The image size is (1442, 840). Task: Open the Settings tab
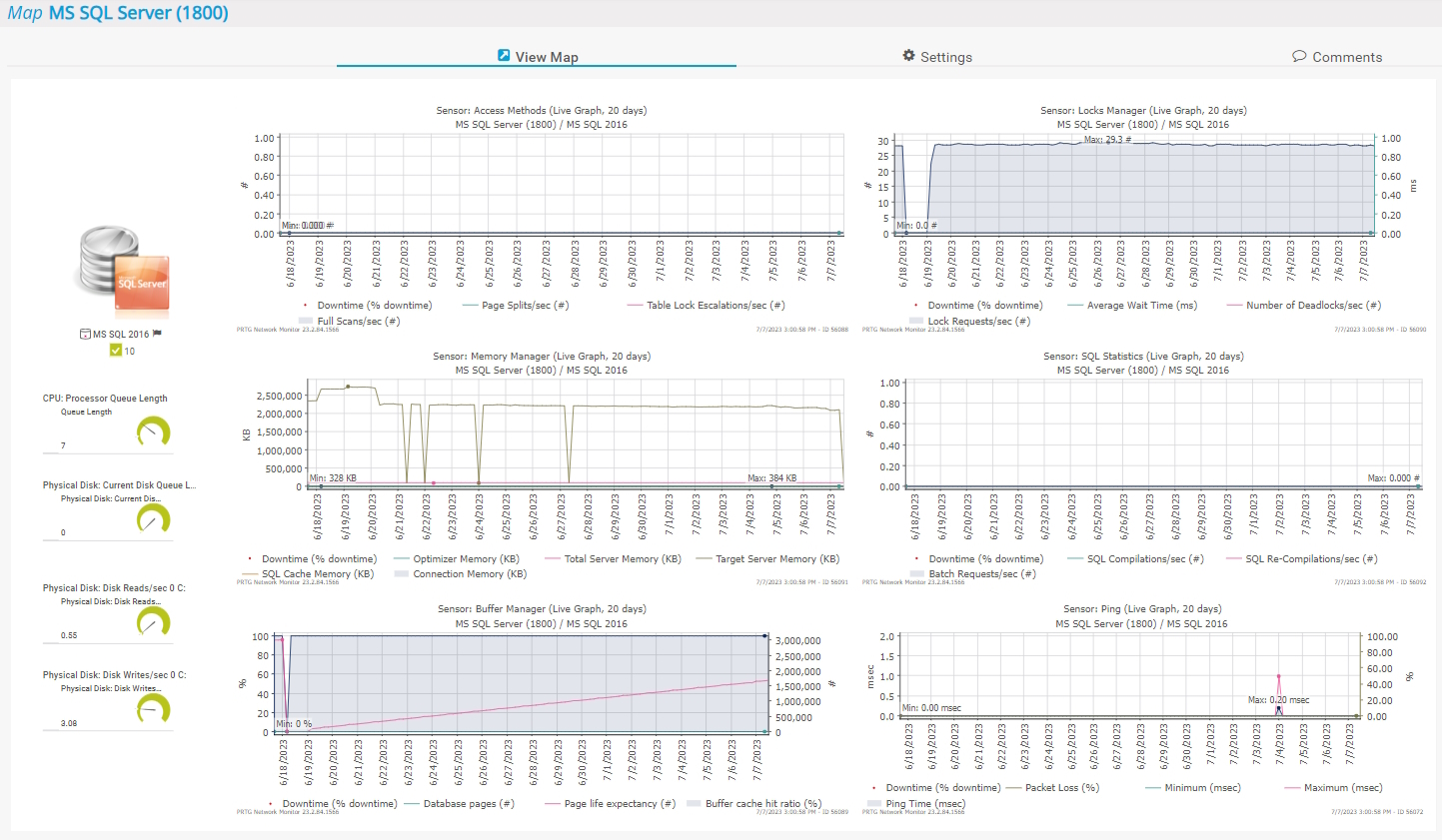pyautogui.click(x=936, y=57)
